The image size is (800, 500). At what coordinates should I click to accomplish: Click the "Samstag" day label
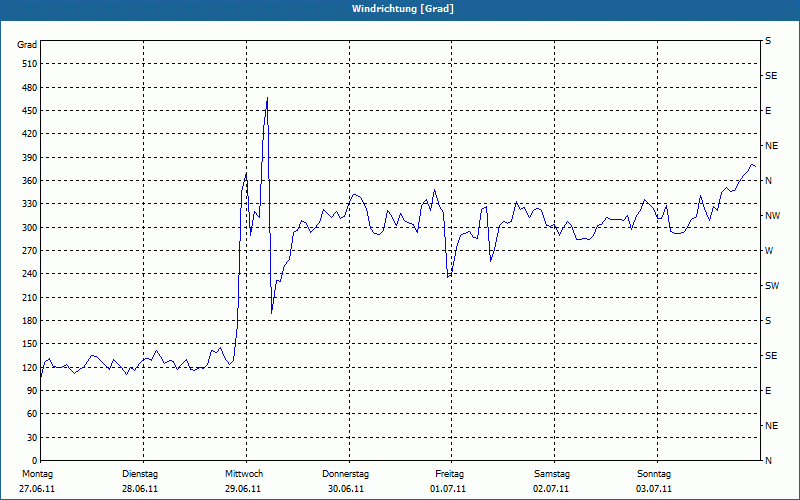pyautogui.click(x=552, y=474)
